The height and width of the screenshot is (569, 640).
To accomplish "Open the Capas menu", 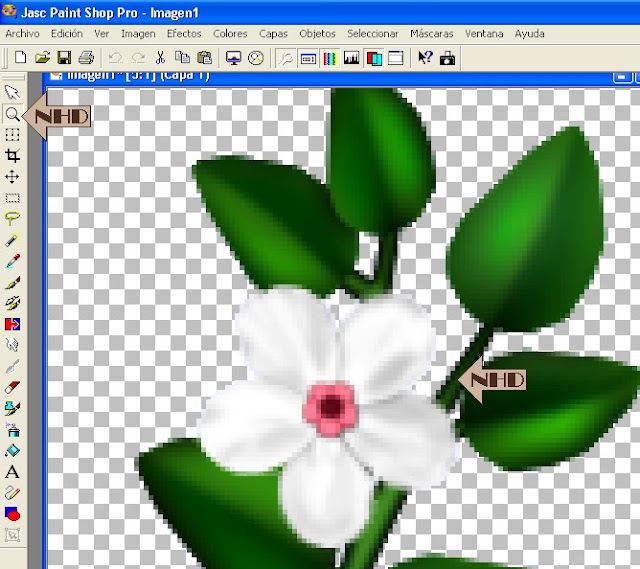I will [273, 34].
